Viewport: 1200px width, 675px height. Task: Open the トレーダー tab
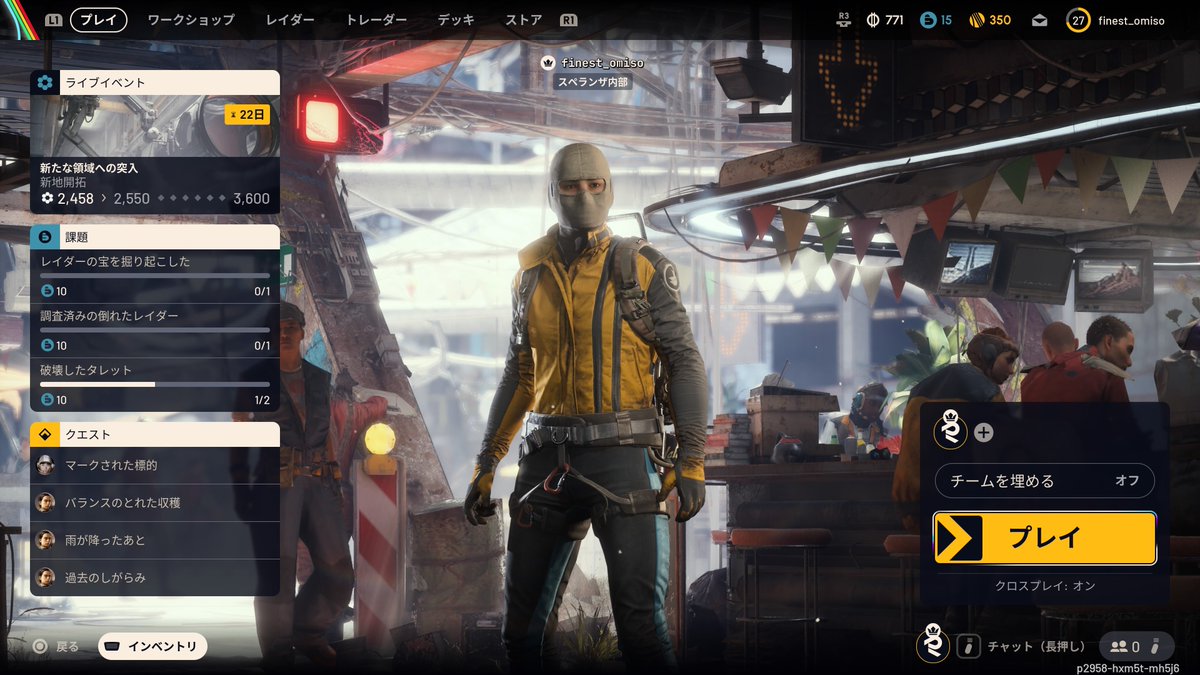coord(376,20)
